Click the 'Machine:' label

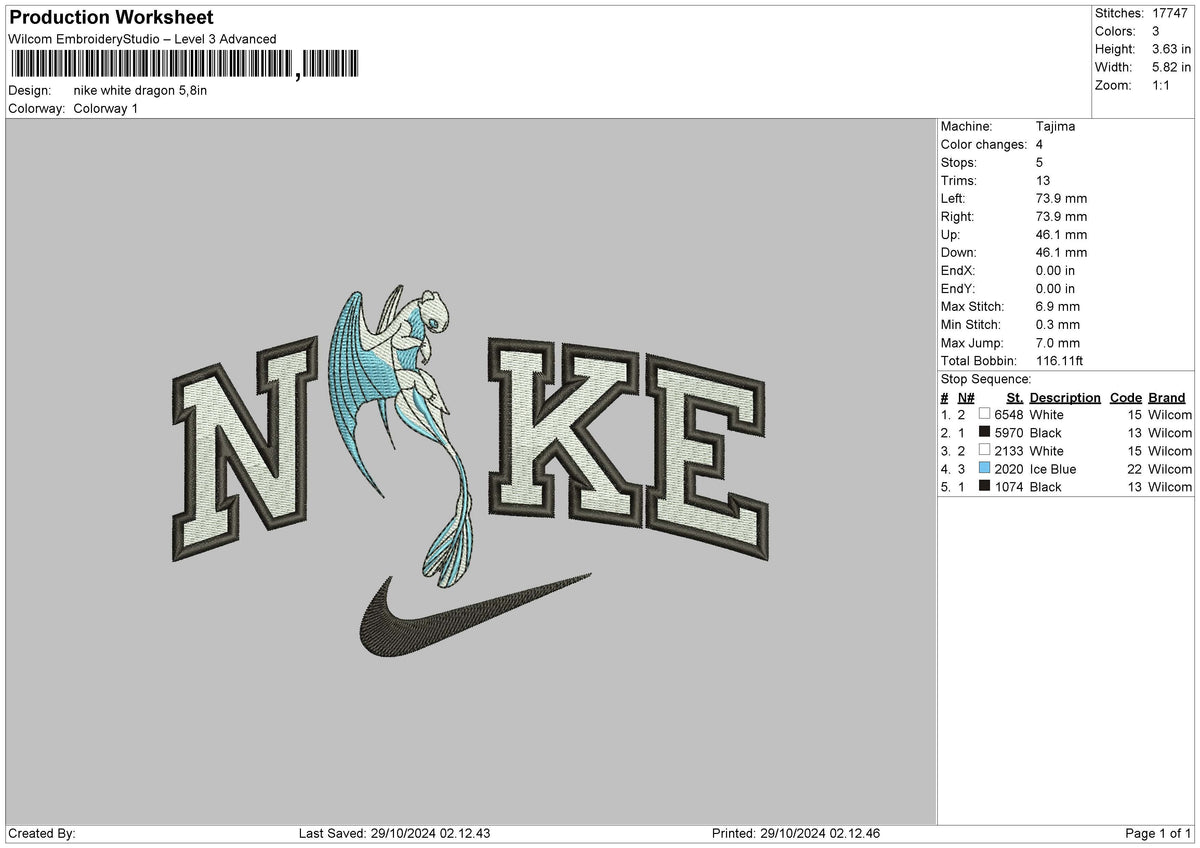pos(966,126)
